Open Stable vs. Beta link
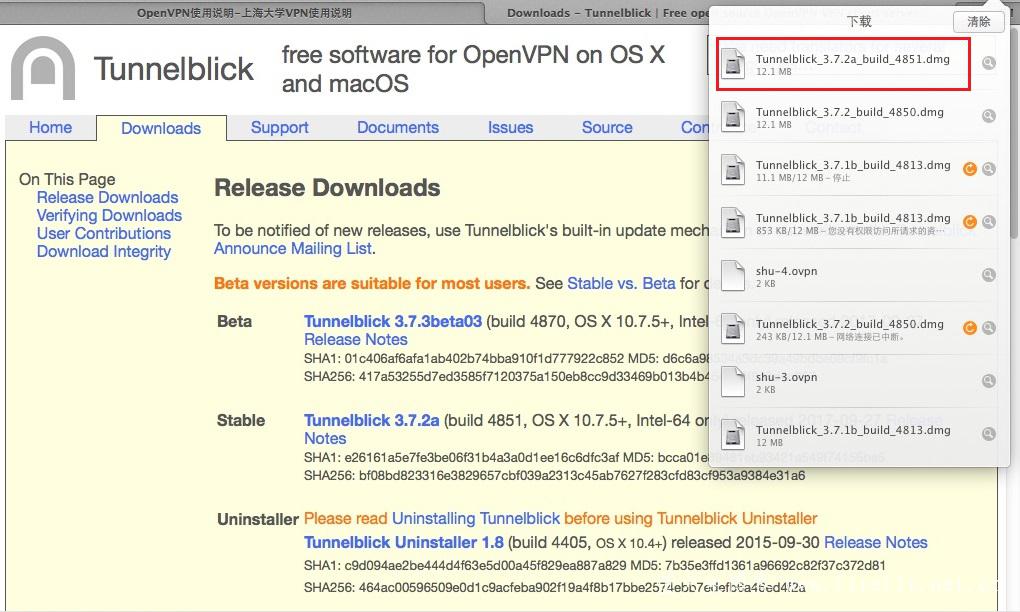The image size is (1020, 612). [621, 284]
